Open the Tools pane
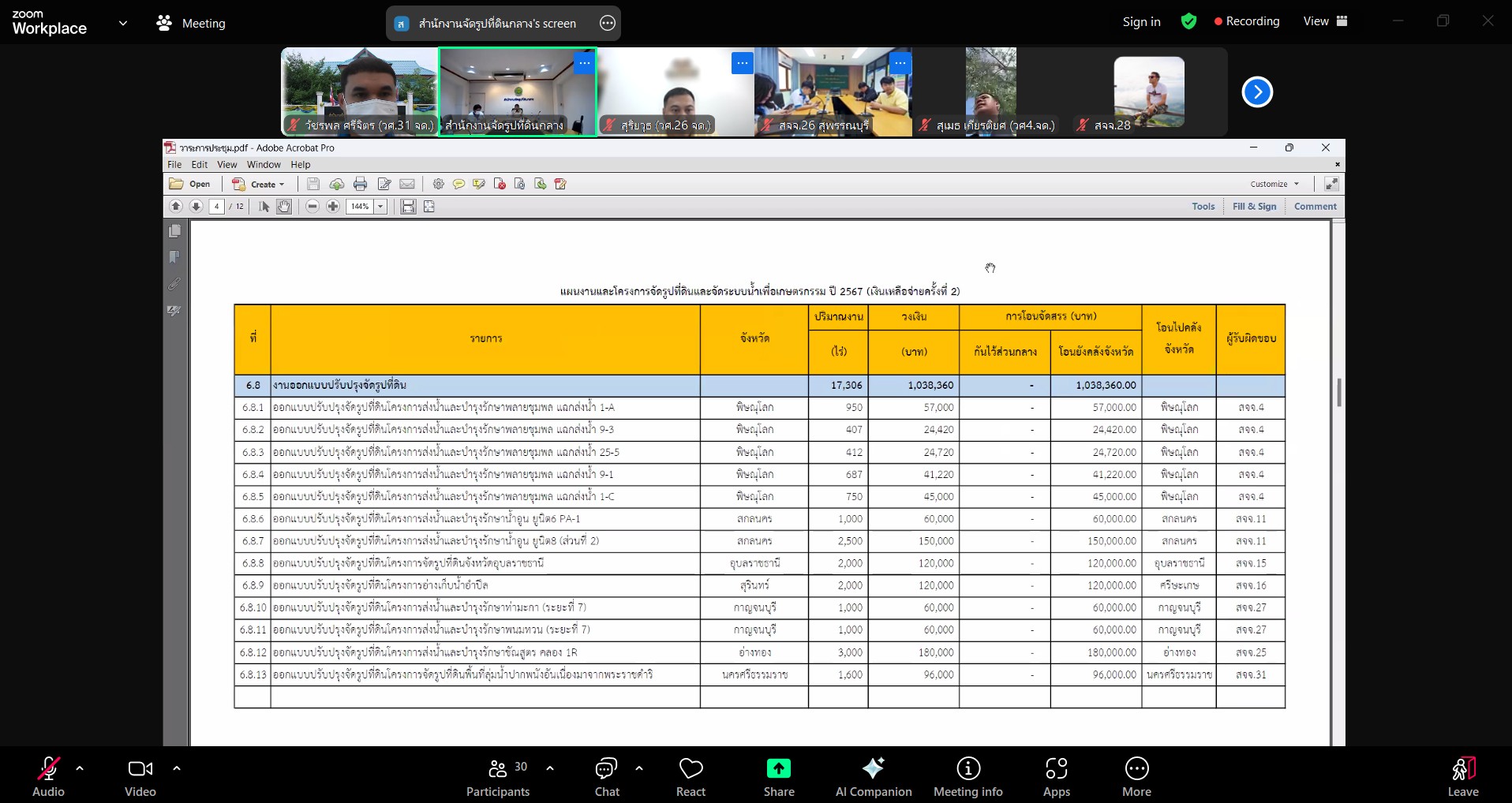The width and height of the screenshot is (1512, 803). pos(1203,206)
